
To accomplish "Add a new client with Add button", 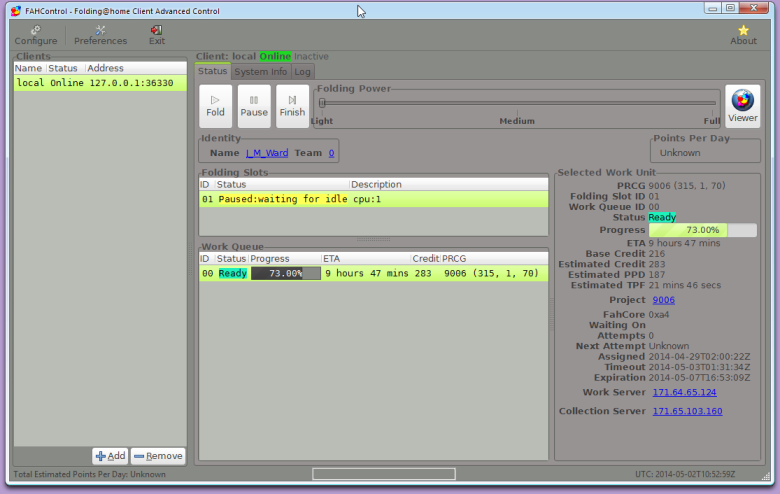I will tap(110, 456).
